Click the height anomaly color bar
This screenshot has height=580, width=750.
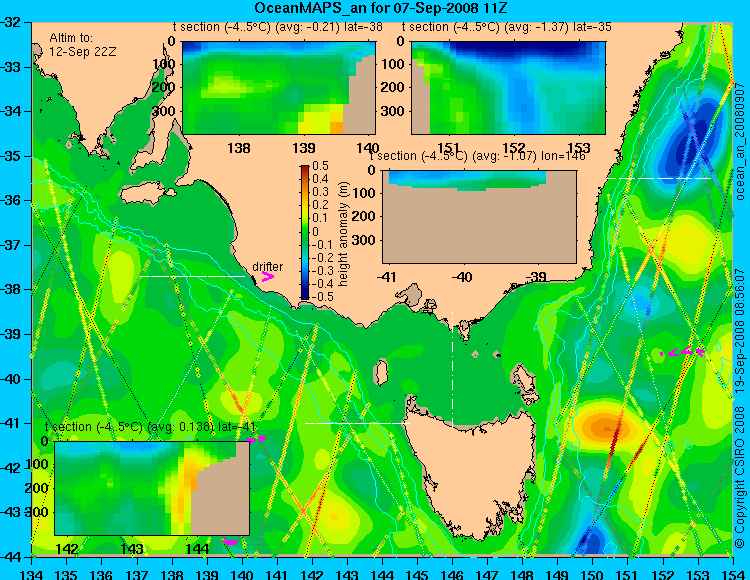305,232
